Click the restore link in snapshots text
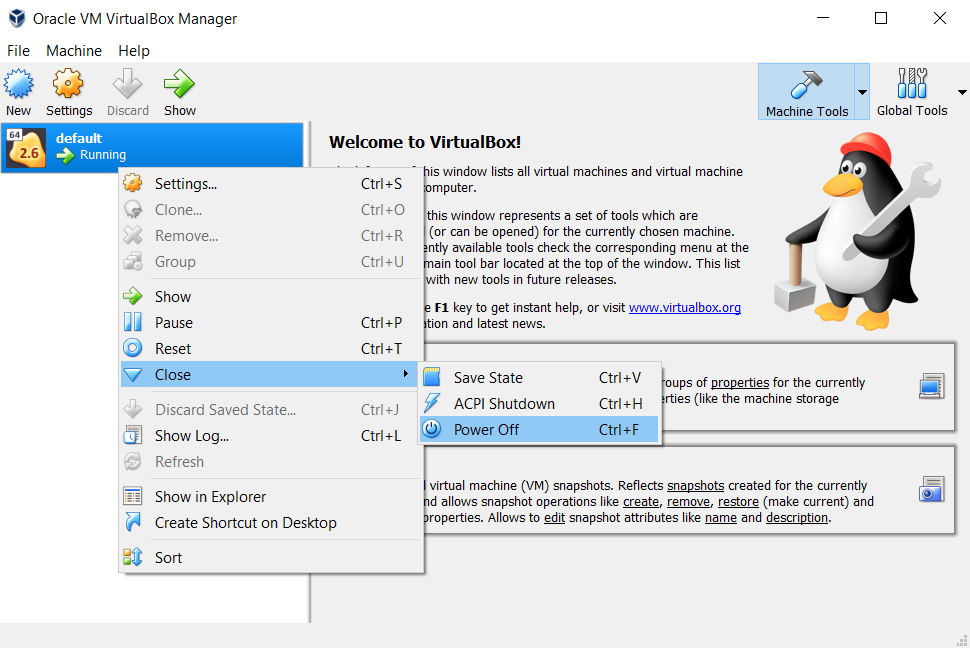This screenshot has height=648, width=970. pyautogui.click(x=738, y=501)
